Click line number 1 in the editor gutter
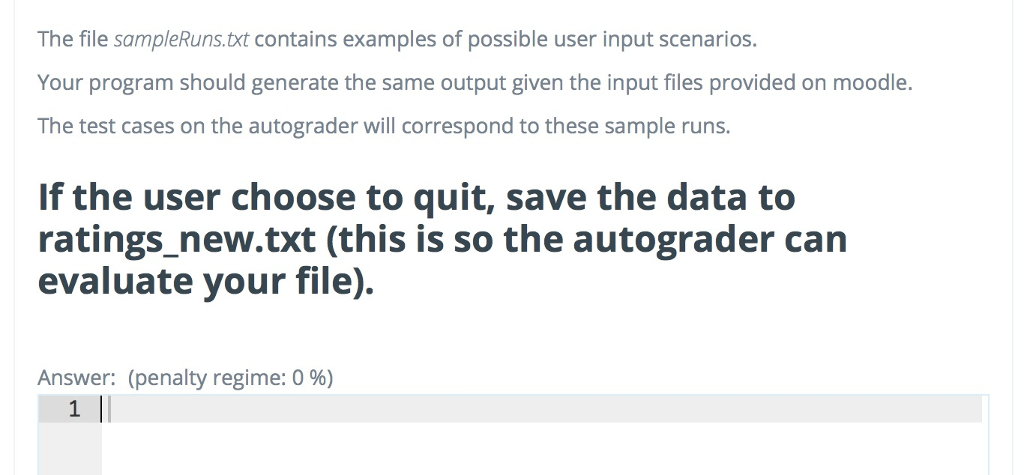Viewport: 1024px width, 475px height. point(72,409)
